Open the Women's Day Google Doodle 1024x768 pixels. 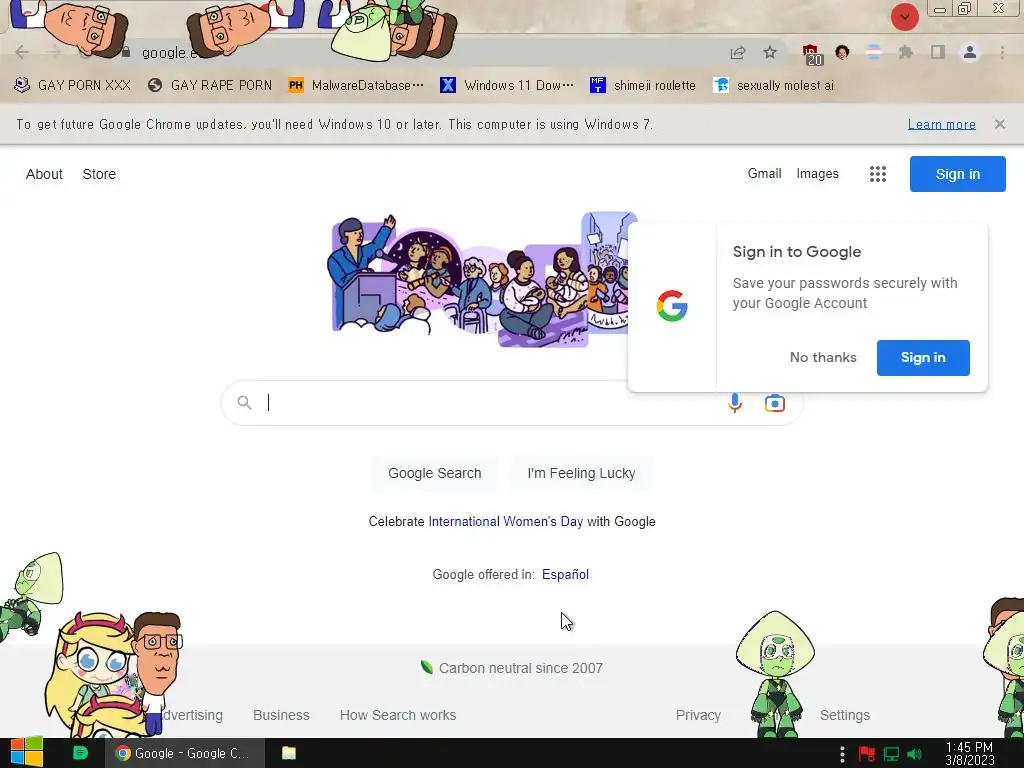click(480, 280)
